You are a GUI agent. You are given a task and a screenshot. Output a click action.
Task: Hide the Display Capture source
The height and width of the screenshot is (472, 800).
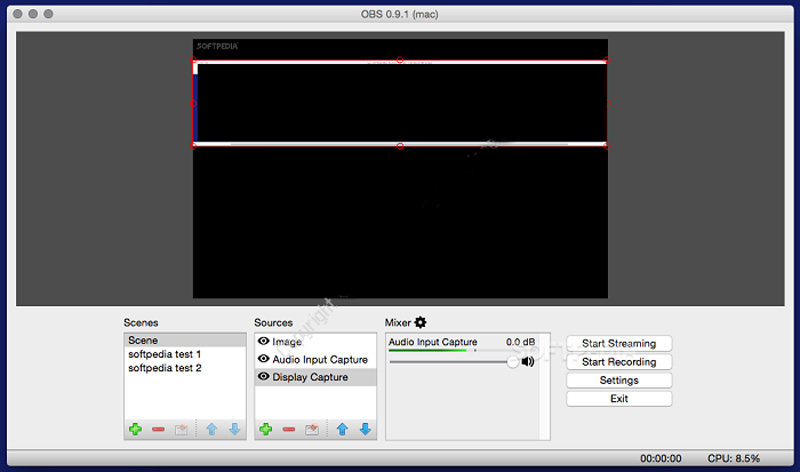click(x=264, y=377)
